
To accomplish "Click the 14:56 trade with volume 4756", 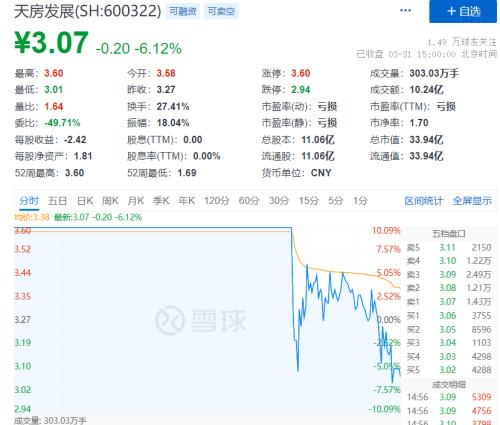I will [x=449, y=411].
